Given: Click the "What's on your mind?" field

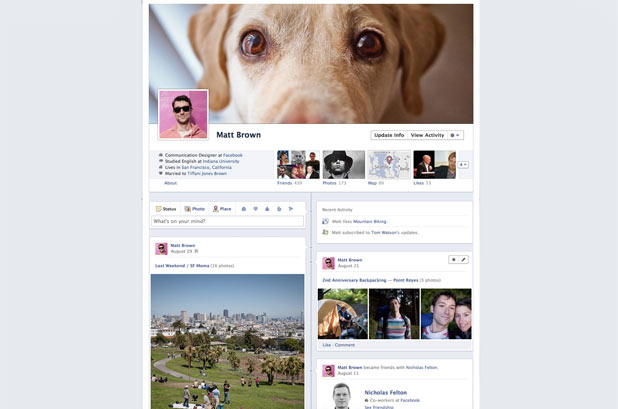Looking at the screenshot, I should (228, 221).
